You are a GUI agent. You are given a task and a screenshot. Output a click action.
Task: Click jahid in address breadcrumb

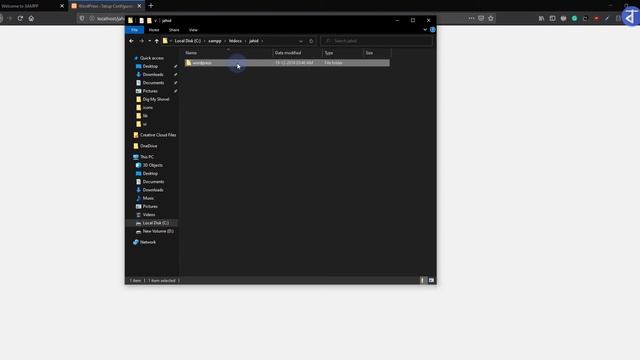(253, 41)
